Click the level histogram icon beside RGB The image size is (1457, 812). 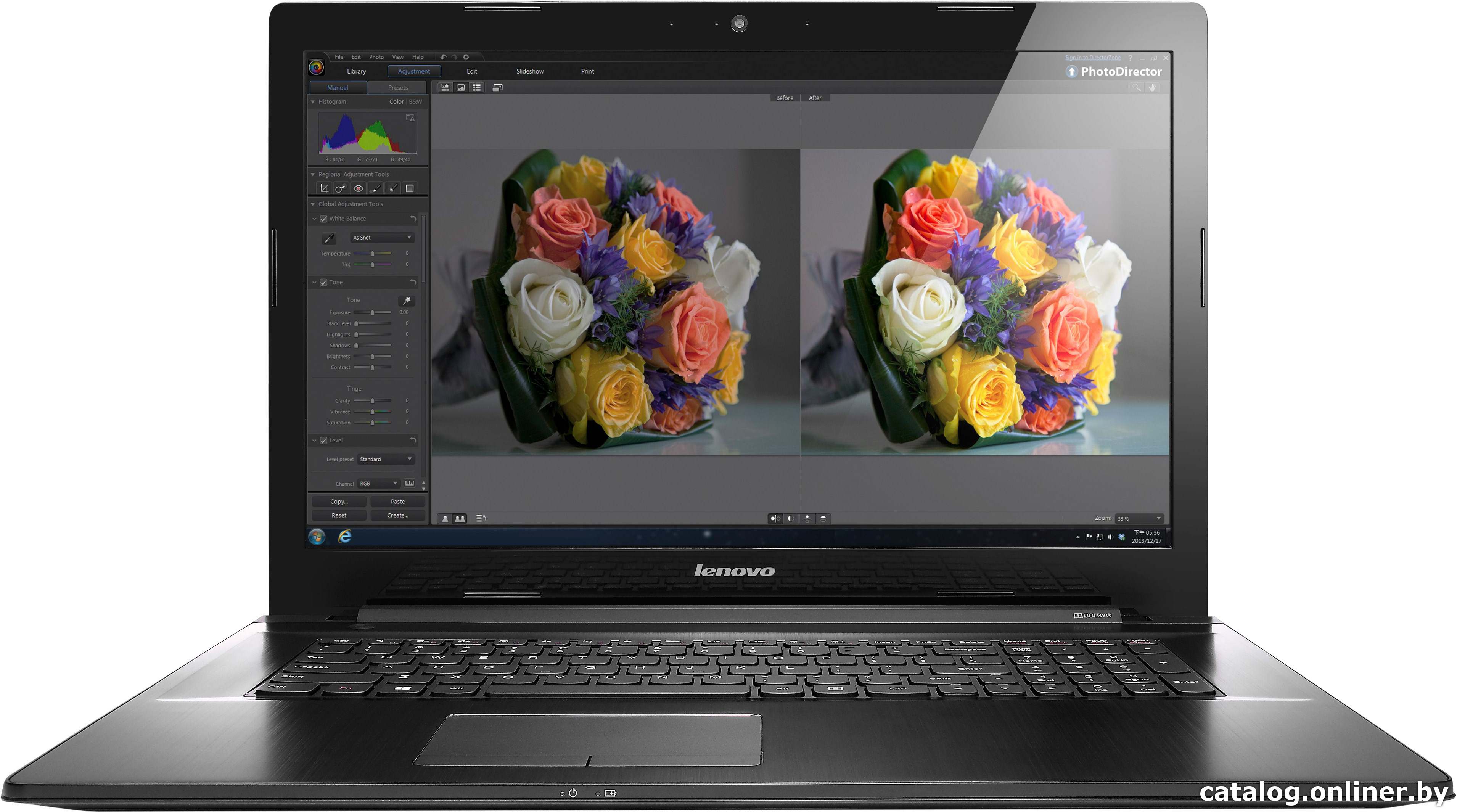coord(410,483)
